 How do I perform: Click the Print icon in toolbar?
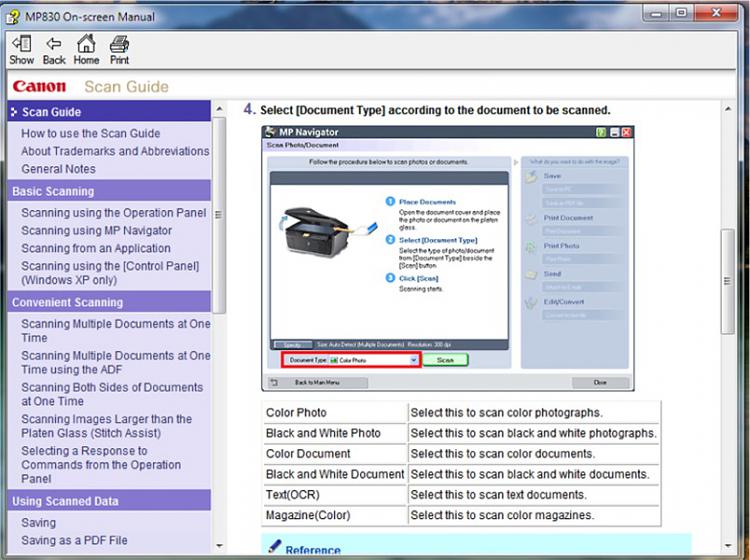pos(119,50)
